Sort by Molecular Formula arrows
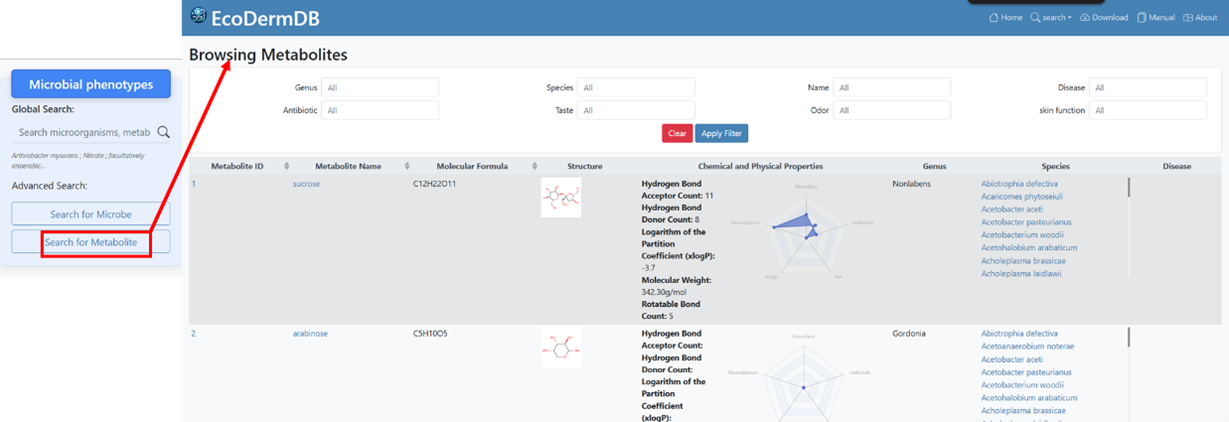The image size is (1229, 422). 535,166
